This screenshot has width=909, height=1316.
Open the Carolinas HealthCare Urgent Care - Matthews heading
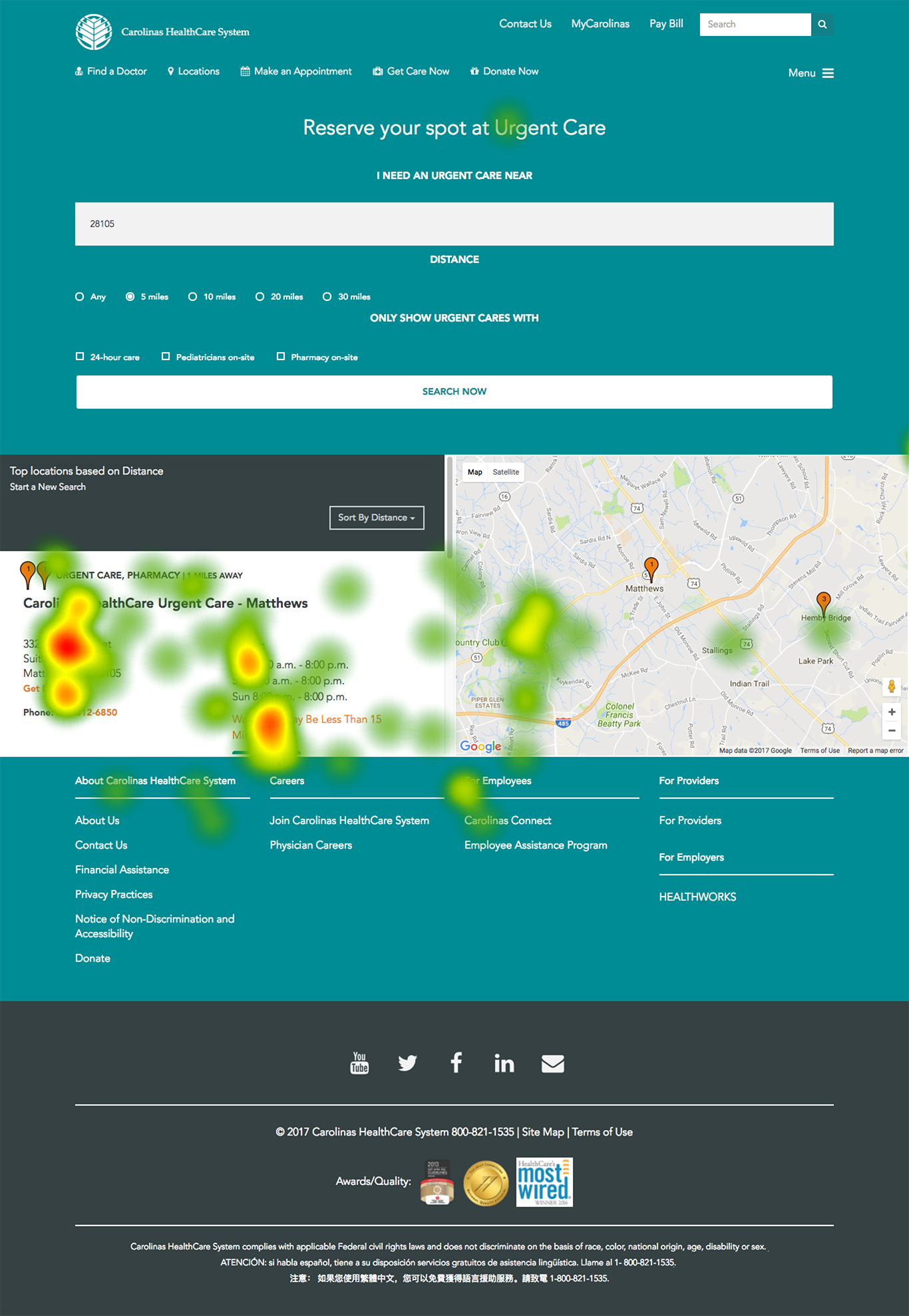[166, 603]
